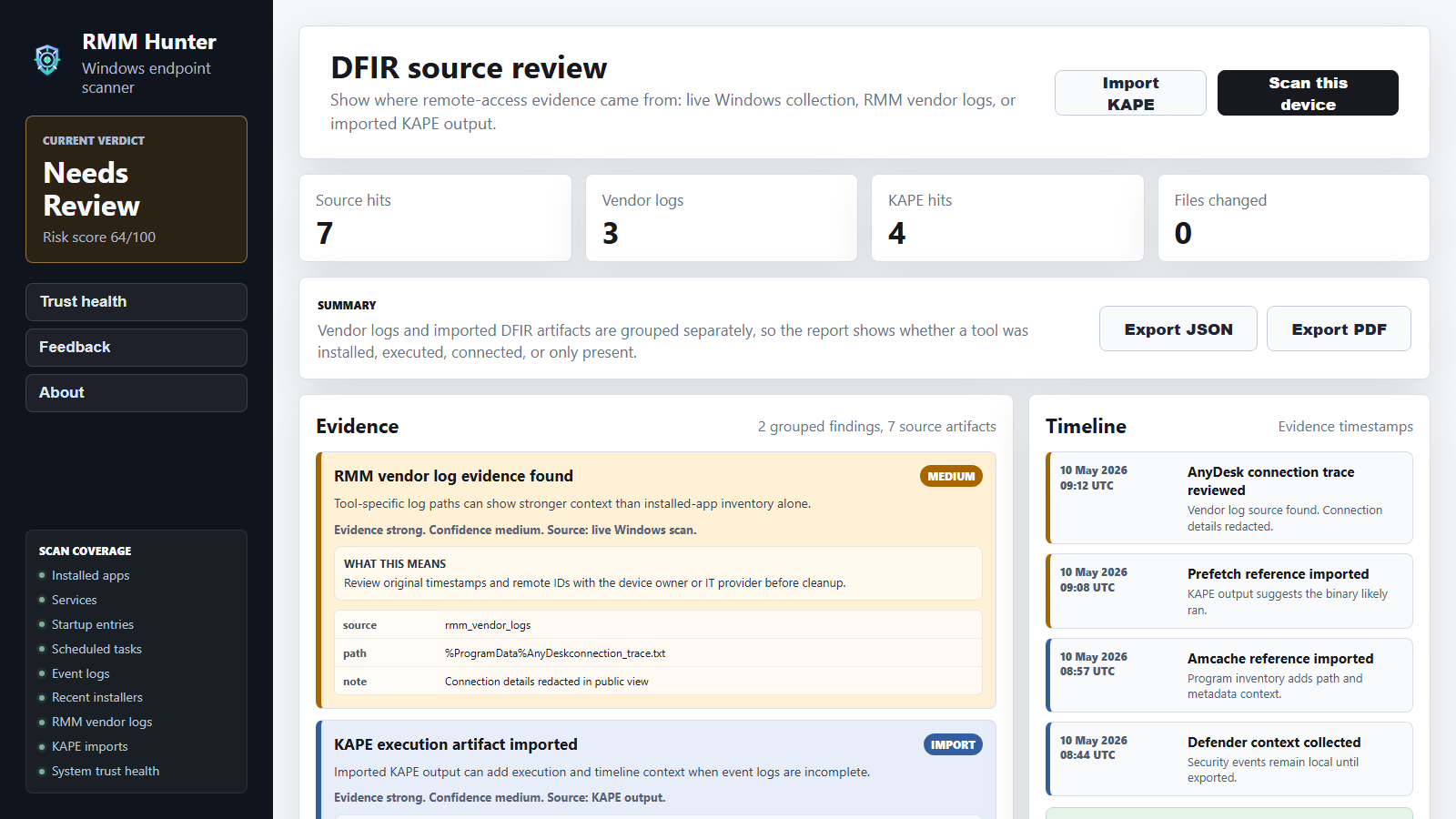1456x819 pixels.
Task: Click RMM vendor logs in scan coverage
Action: pos(102,722)
